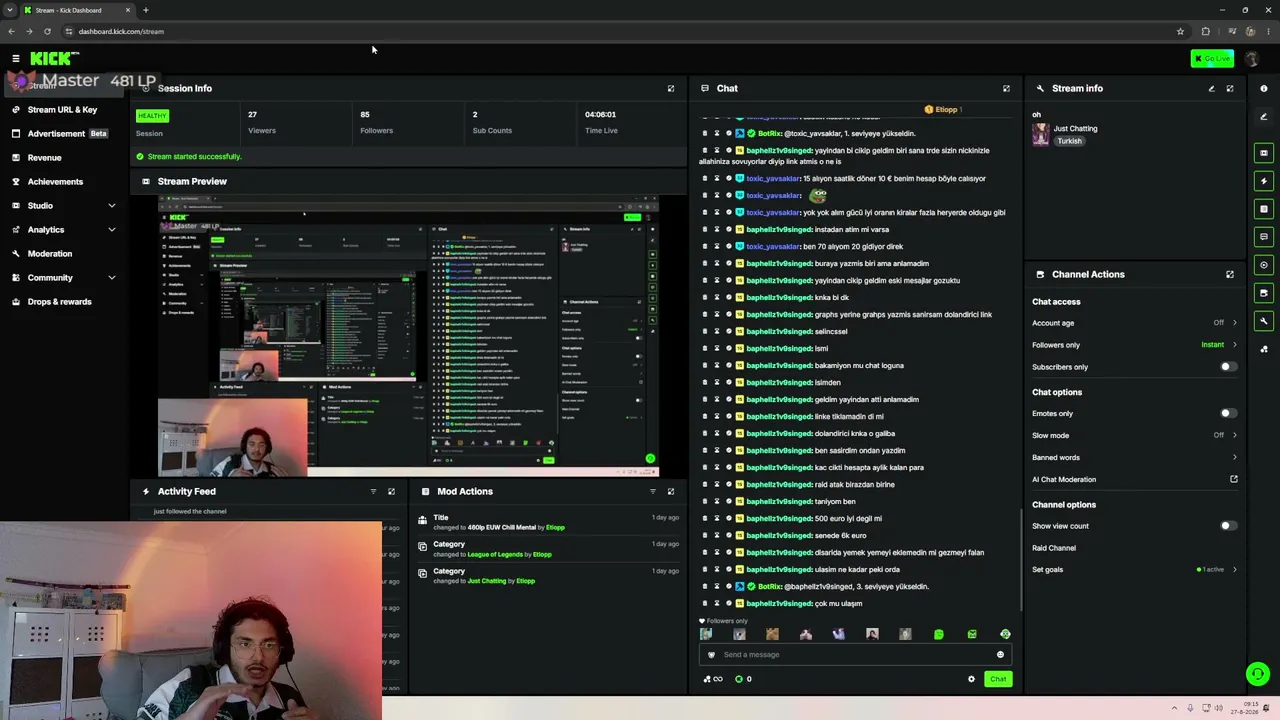
Task: Click the green support headset button
Action: (x=1258, y=674)
